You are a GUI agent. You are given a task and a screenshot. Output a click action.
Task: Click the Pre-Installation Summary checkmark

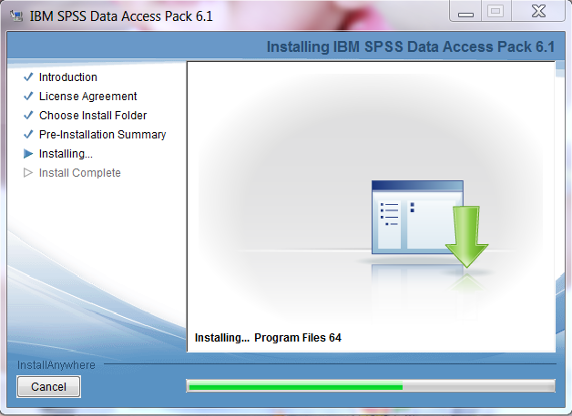coord(28,134)
